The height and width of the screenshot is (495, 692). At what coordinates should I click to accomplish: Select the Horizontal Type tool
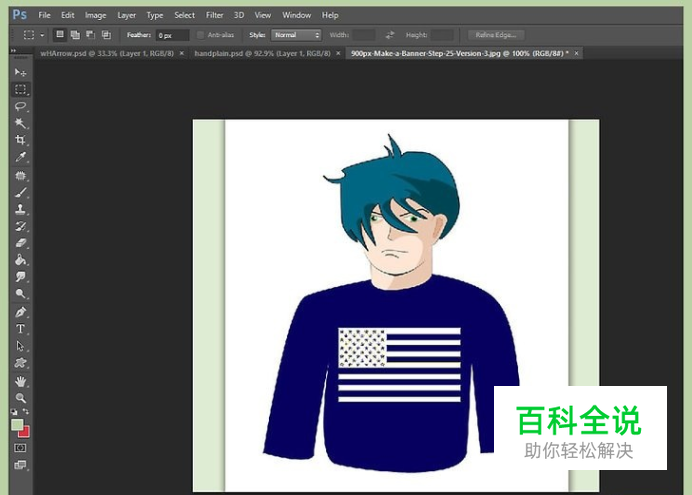tap(20, 329)
